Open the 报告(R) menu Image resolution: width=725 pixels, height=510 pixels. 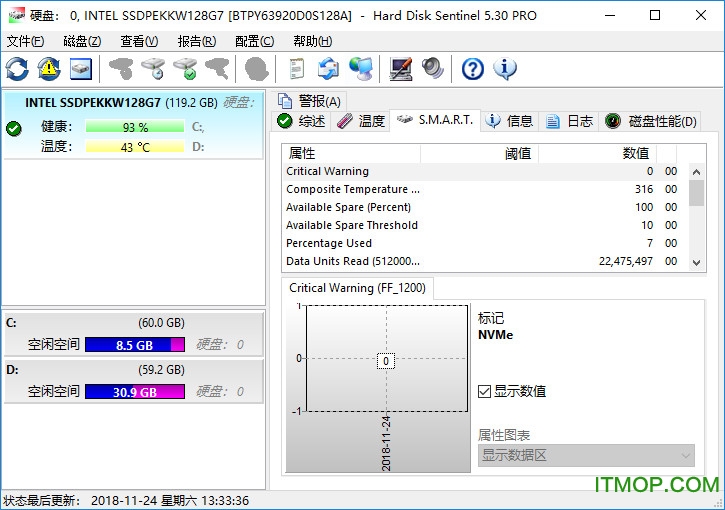point(197,41)
